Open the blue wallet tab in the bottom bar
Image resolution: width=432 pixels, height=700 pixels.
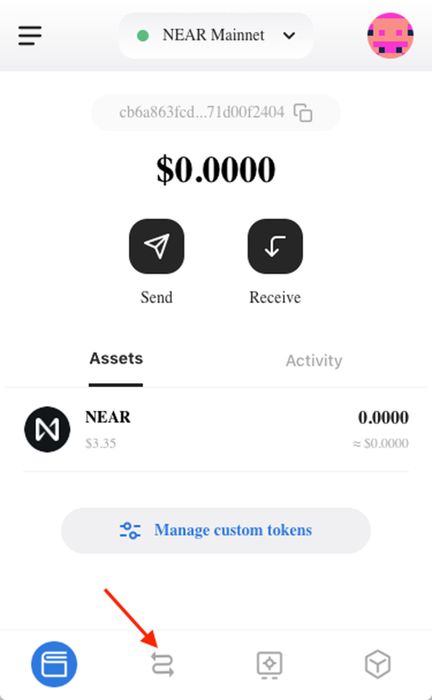54,664
